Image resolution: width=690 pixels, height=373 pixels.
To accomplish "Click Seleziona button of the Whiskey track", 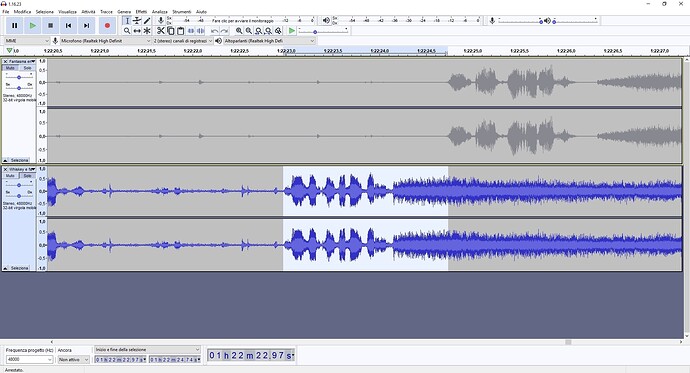I will click(19, 268).
